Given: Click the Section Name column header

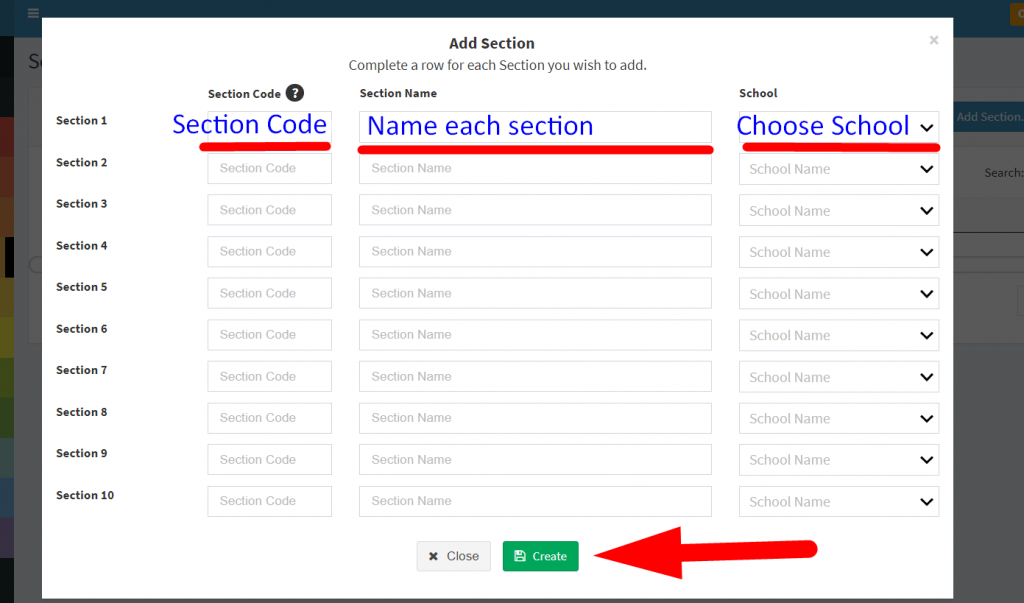Looking at the screenshot, I should point(398,93).
